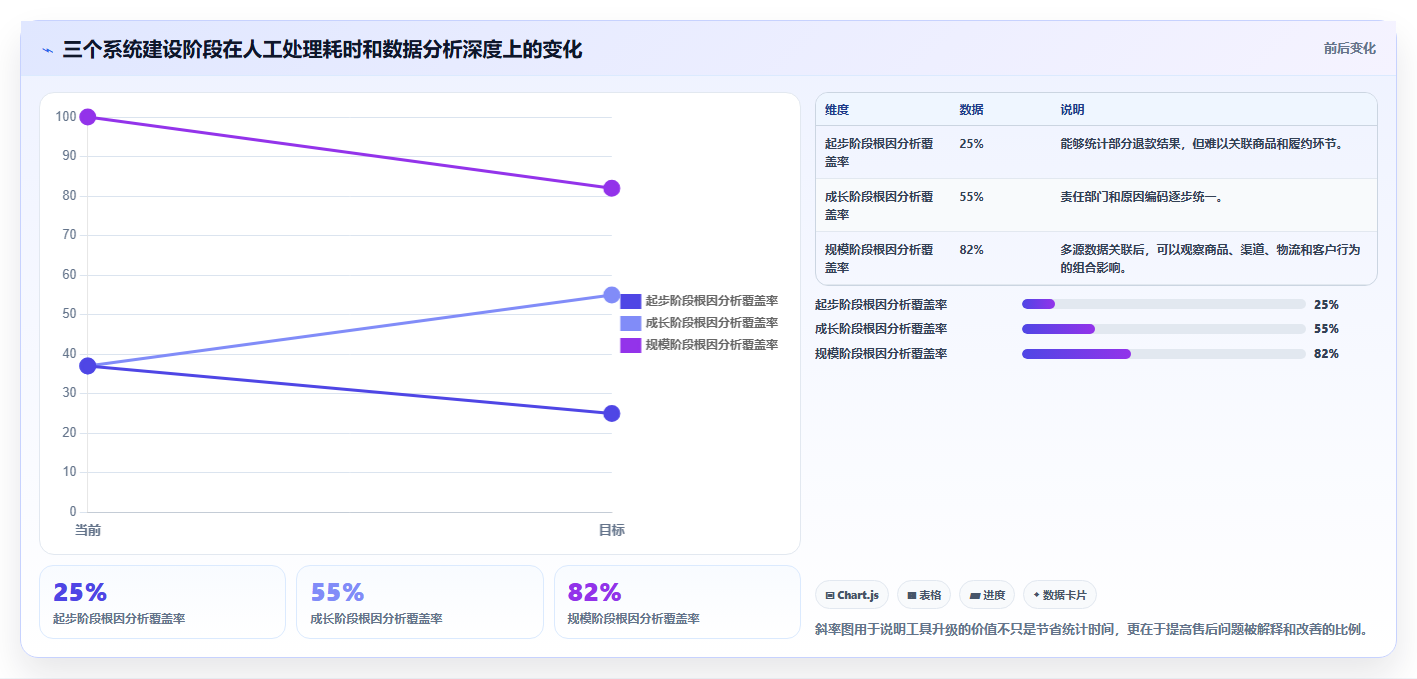Click the purple data point at 82 on 目标
Viewport: 1417px width, 679px height.
tap(612, 188)
